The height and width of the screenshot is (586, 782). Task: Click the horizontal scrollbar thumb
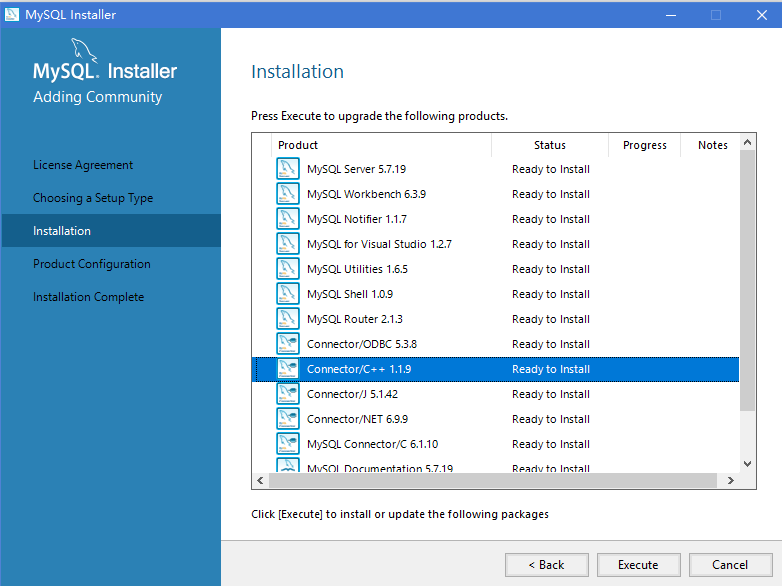[493, 480]
